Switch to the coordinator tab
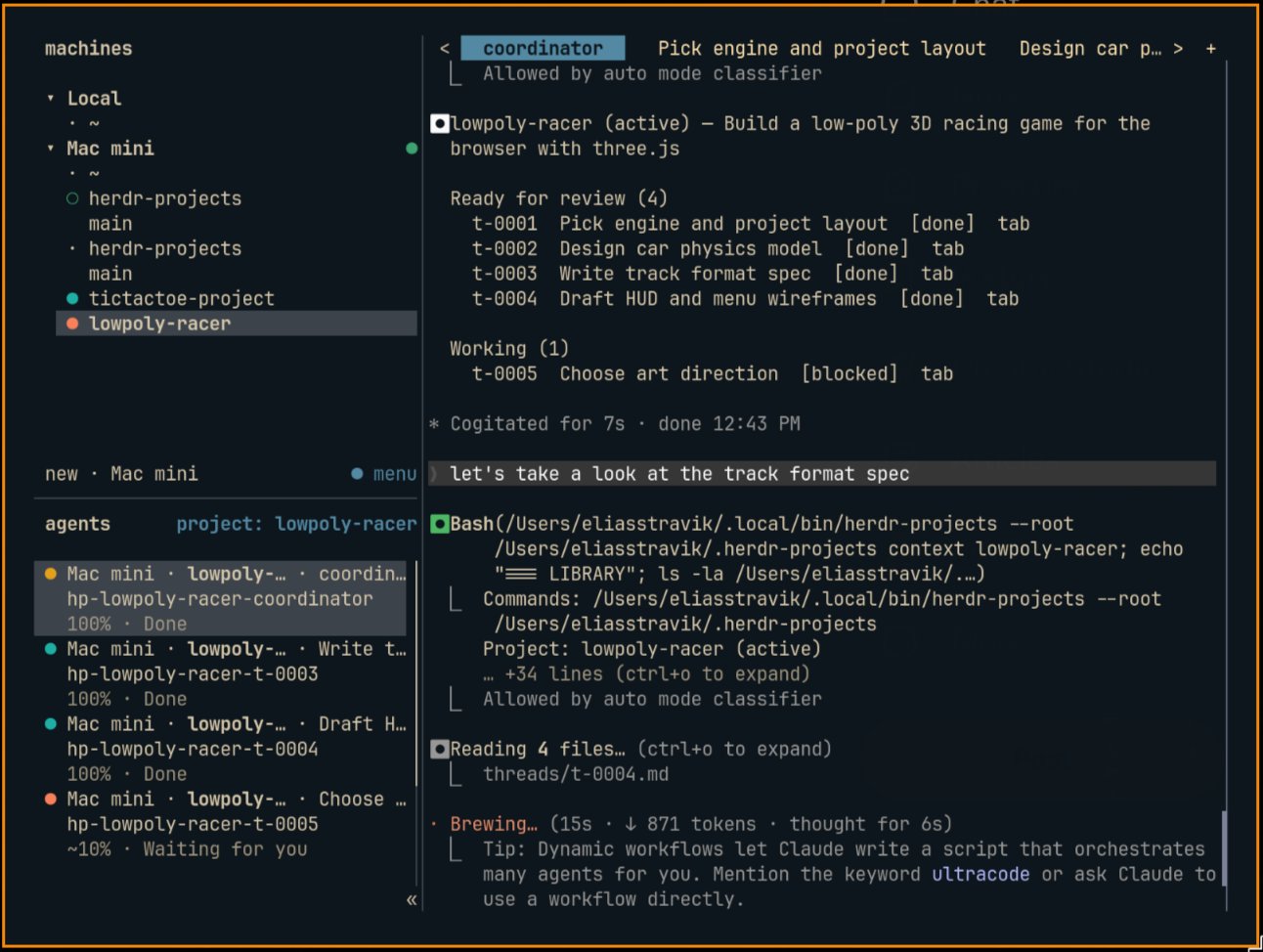 [543, 48]
